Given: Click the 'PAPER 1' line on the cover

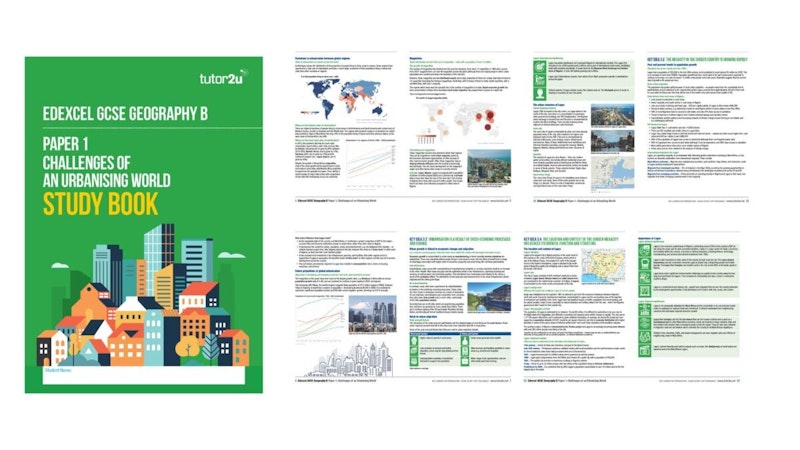Looking at the screenshot, I should pyautogui.click(x=68, y=144).
